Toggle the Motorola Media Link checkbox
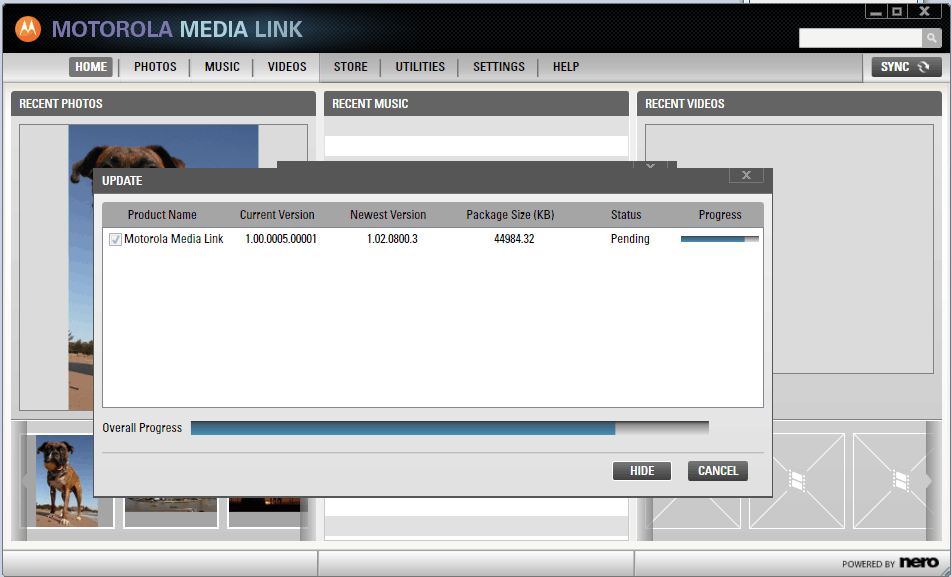The image size is (952, 577). coord(115,239)
